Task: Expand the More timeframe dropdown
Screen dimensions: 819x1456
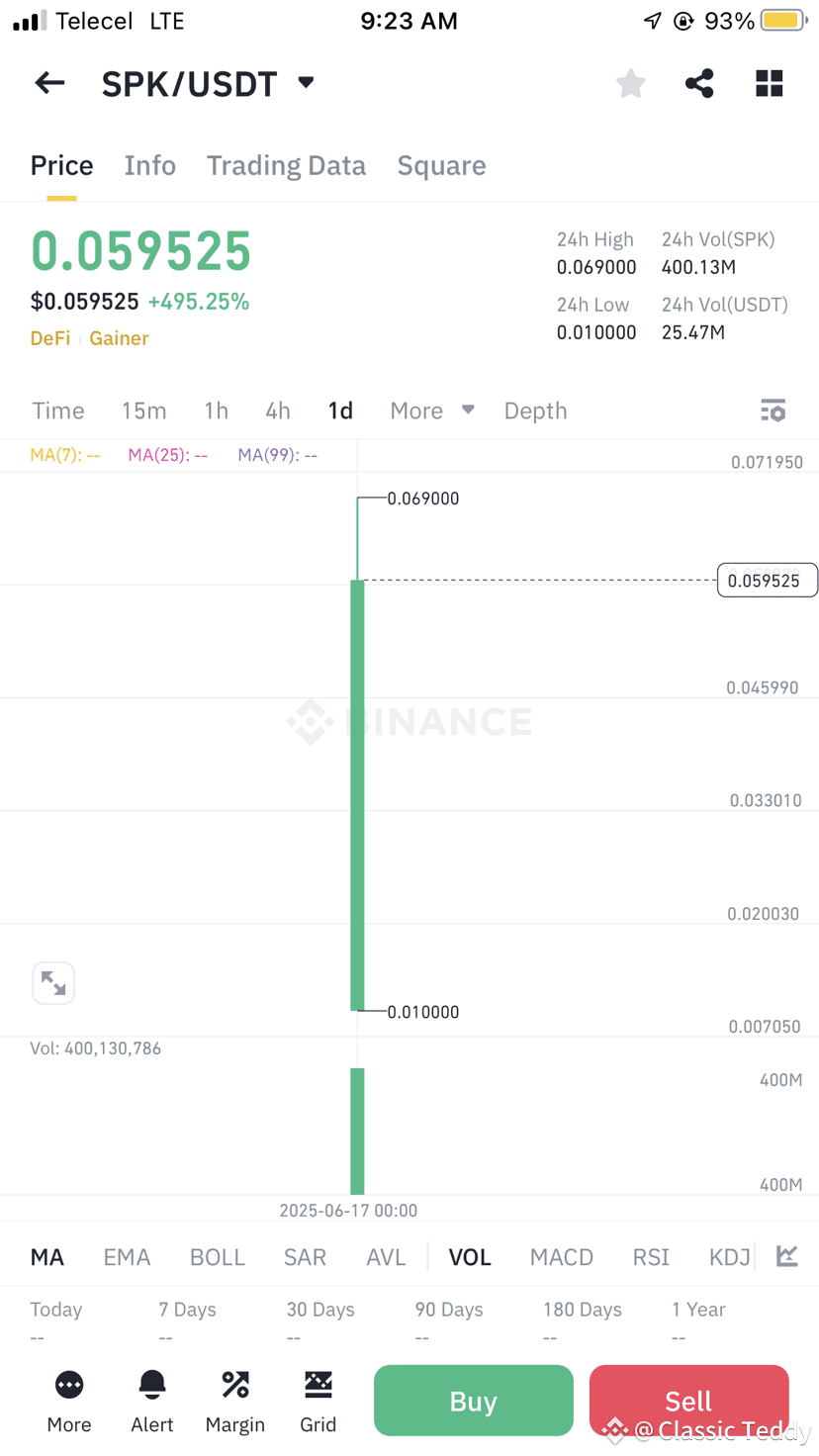Action: (431, 410)
